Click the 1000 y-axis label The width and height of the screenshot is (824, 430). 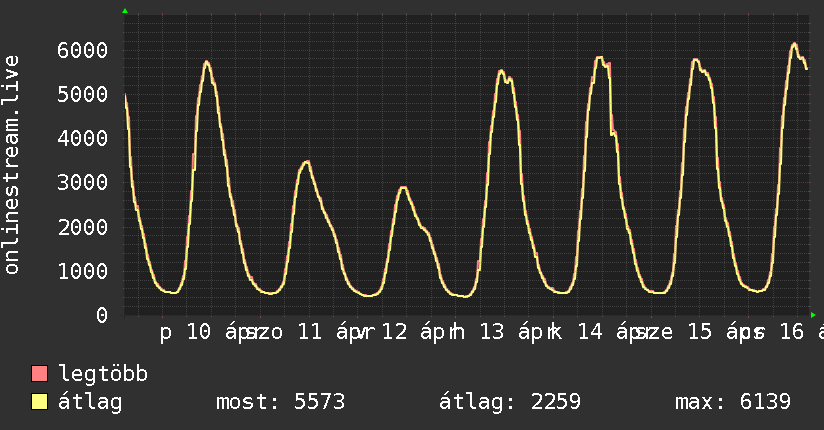coord(83,271)
